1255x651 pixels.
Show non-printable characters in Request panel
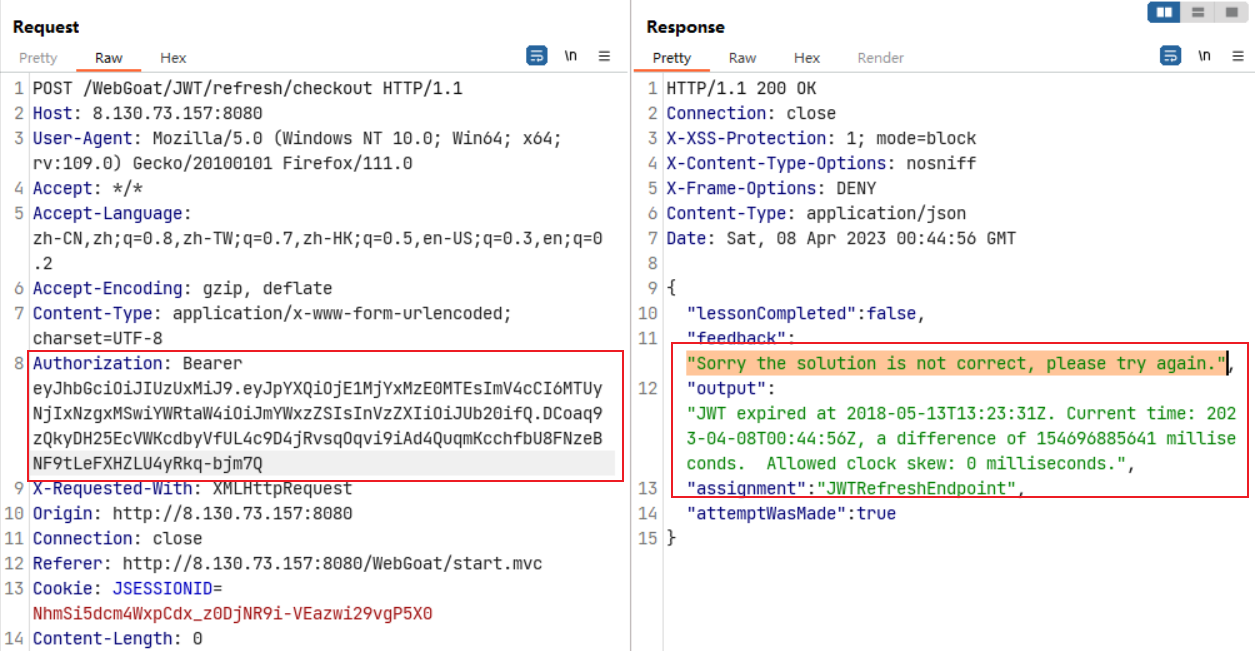coord(571,57)
